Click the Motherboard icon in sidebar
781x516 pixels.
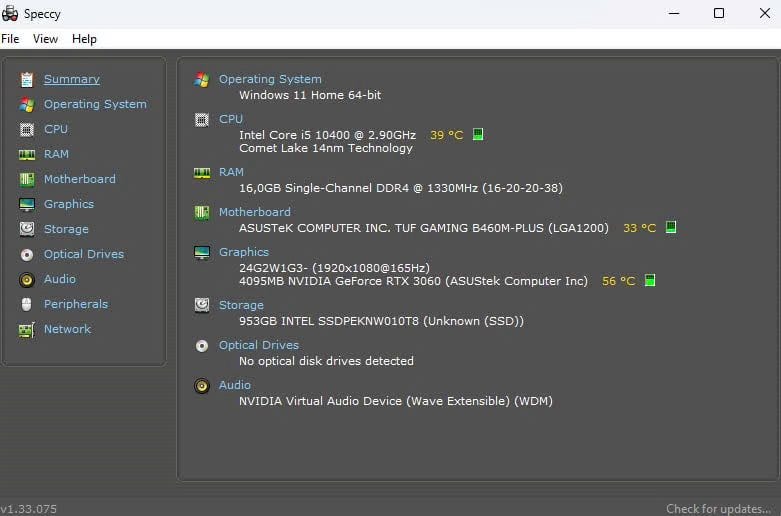coord(27,179)
